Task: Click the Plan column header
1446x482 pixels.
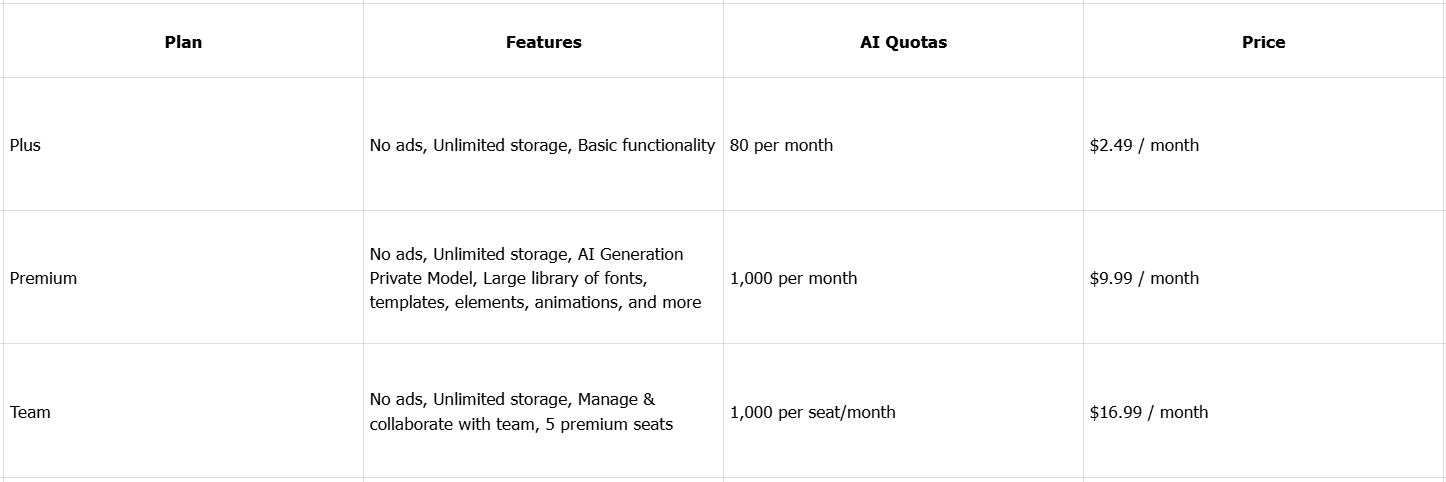Action: [x=183, y=42]
